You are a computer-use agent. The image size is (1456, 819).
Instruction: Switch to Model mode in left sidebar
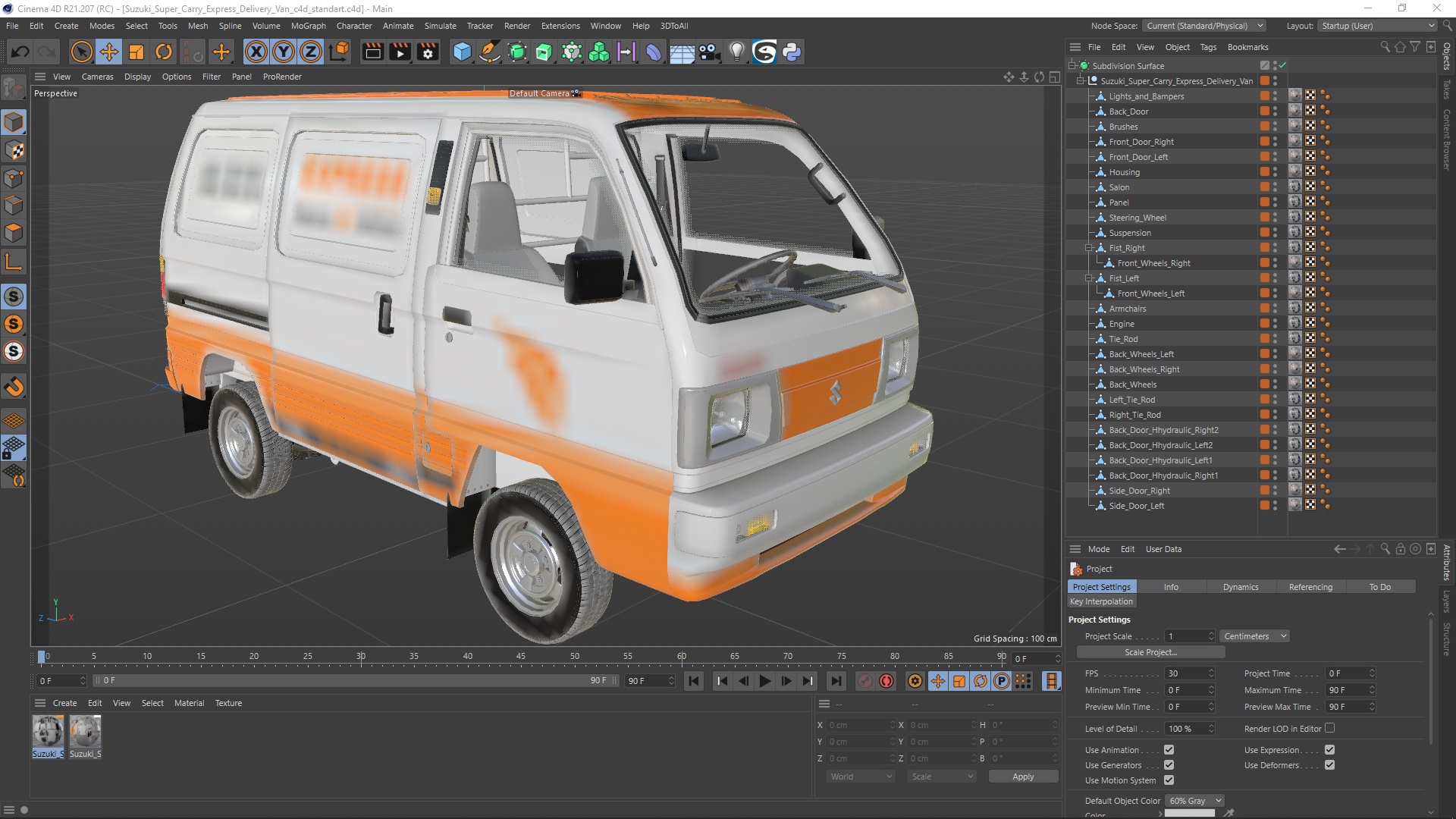(14, 122)
